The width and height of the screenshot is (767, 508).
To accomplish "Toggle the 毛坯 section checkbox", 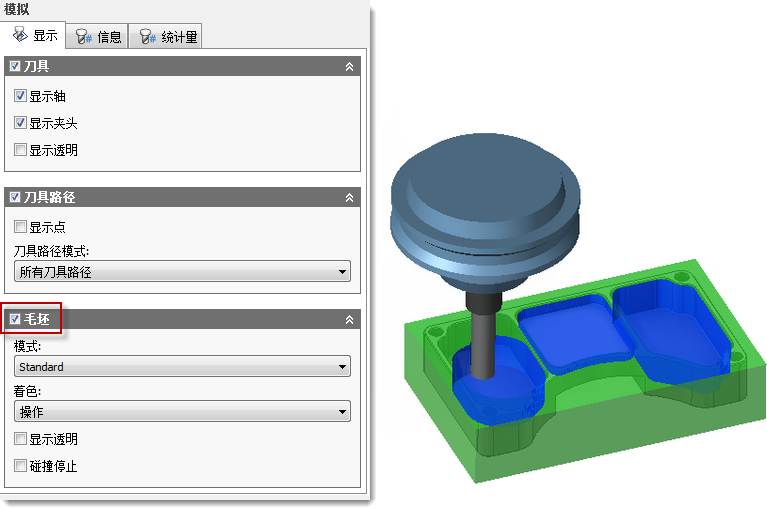I will click(x=15, y=319).
